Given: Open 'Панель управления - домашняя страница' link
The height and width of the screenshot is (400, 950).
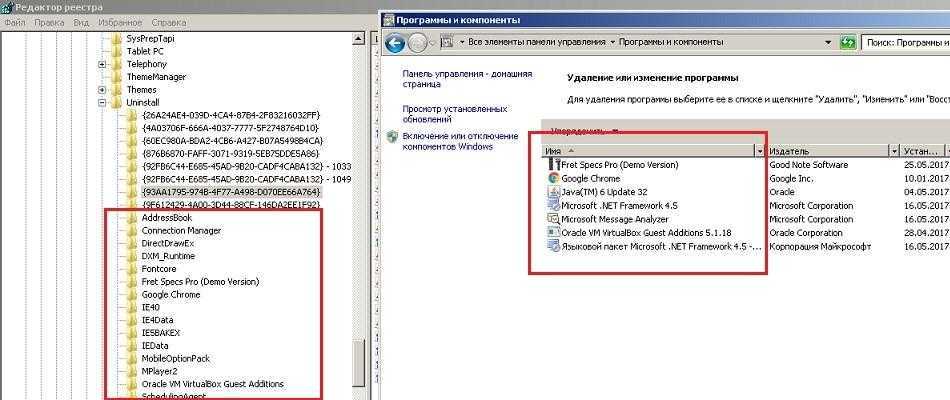Looking at the screenshot, I should 467,79.
